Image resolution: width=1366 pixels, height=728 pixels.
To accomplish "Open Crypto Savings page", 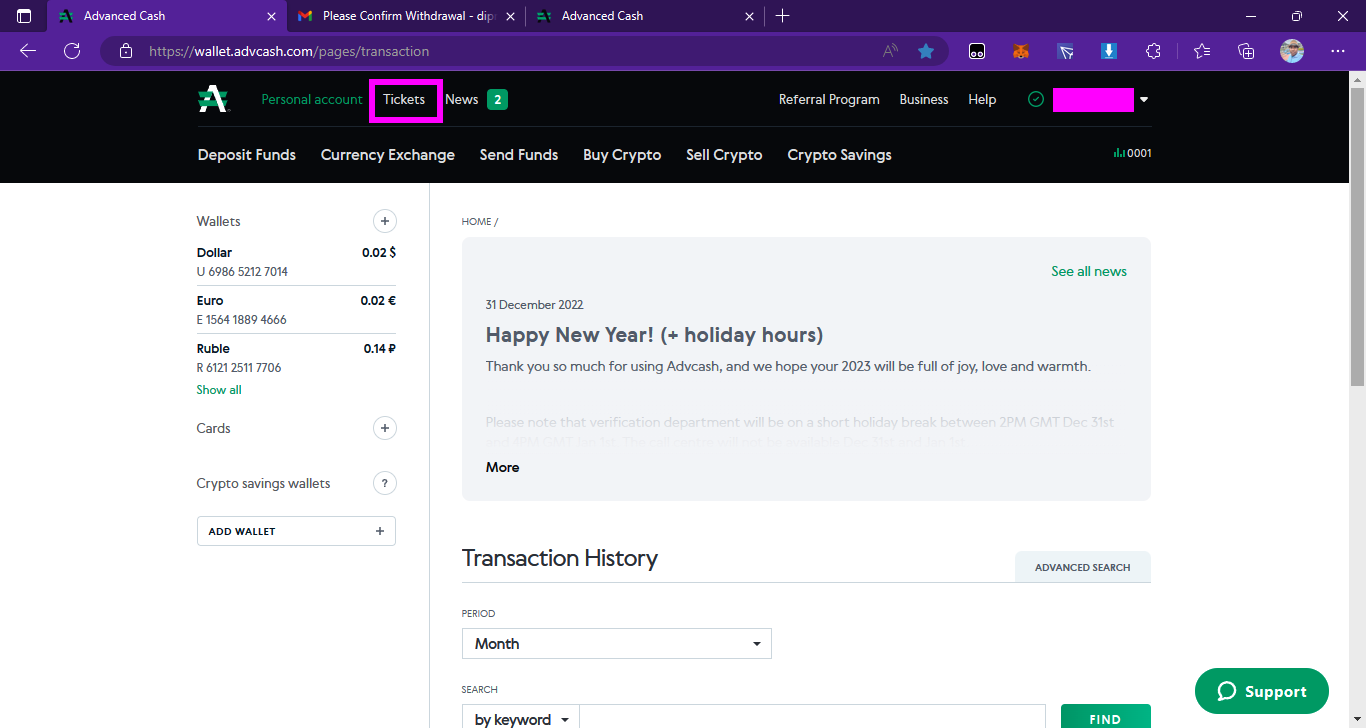I will [839, 155].
